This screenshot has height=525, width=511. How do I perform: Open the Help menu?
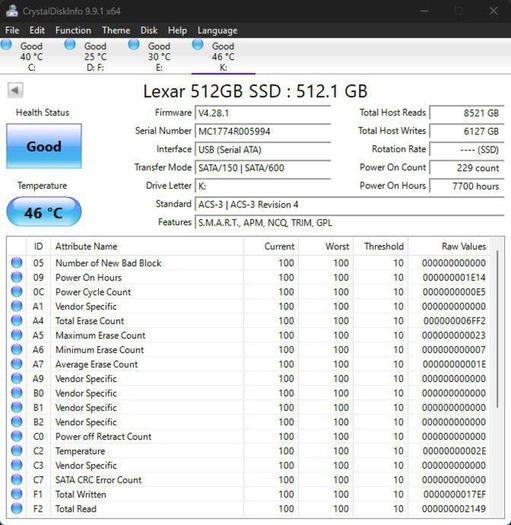tap(177, 30)
